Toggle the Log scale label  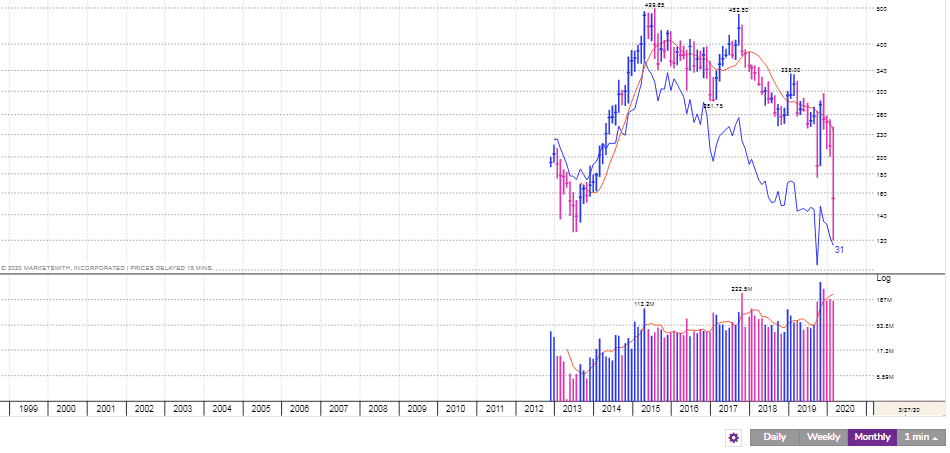tap(884, 278)
